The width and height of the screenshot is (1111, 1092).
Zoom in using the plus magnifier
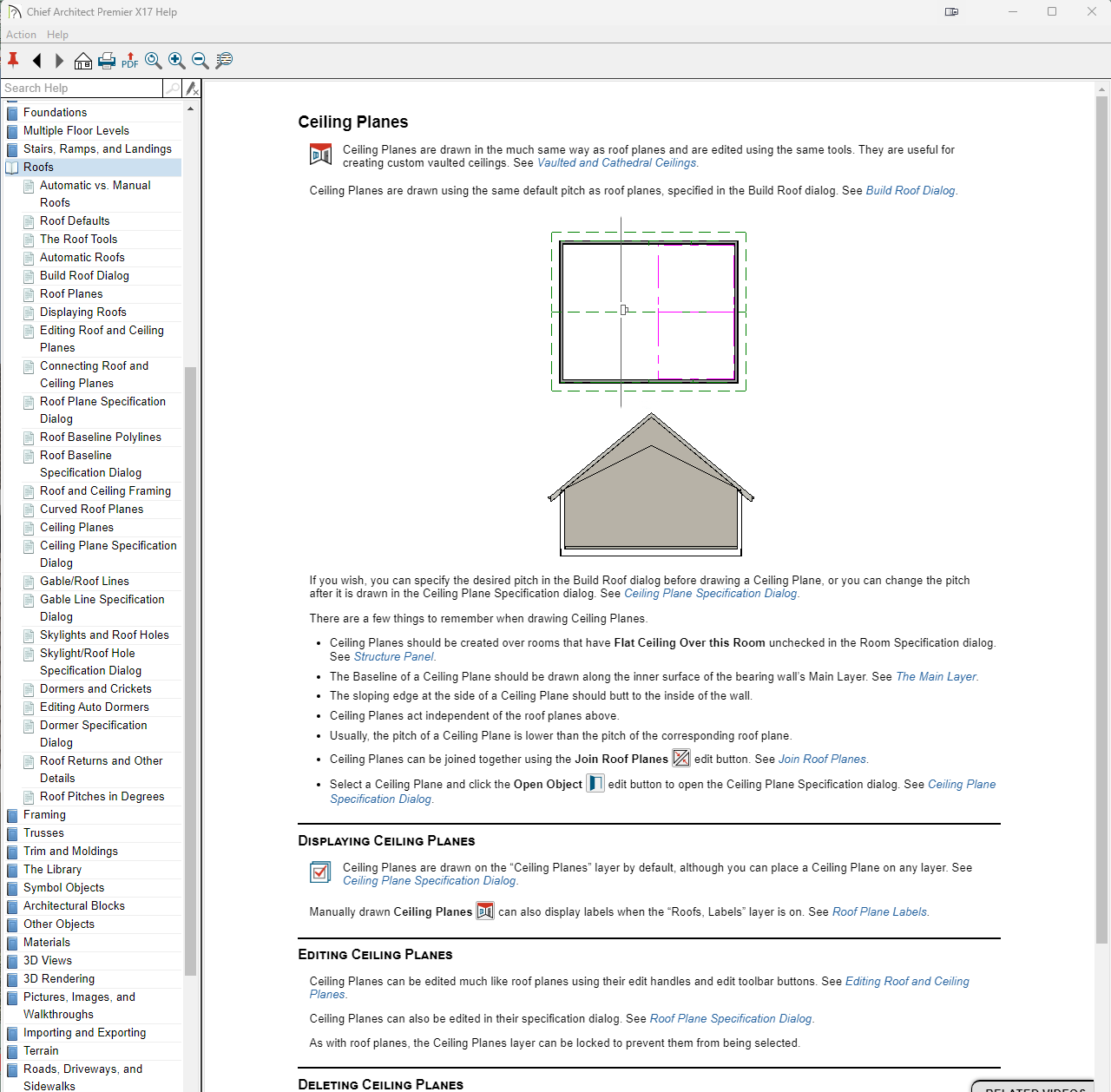point(177,60)
